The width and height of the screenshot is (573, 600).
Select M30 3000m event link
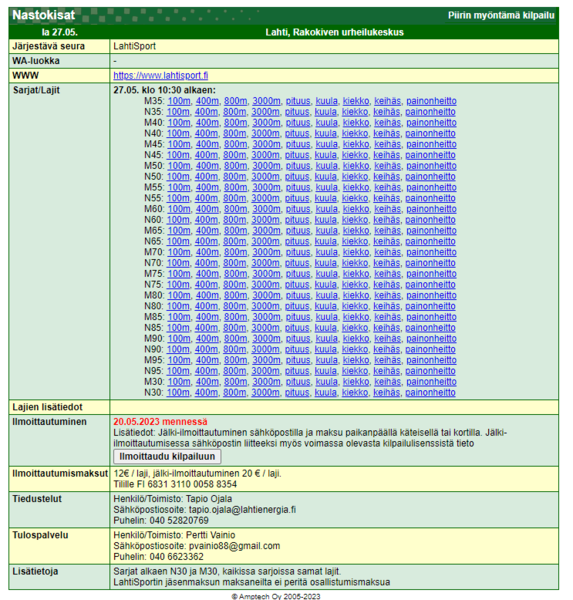coord(266,382)
